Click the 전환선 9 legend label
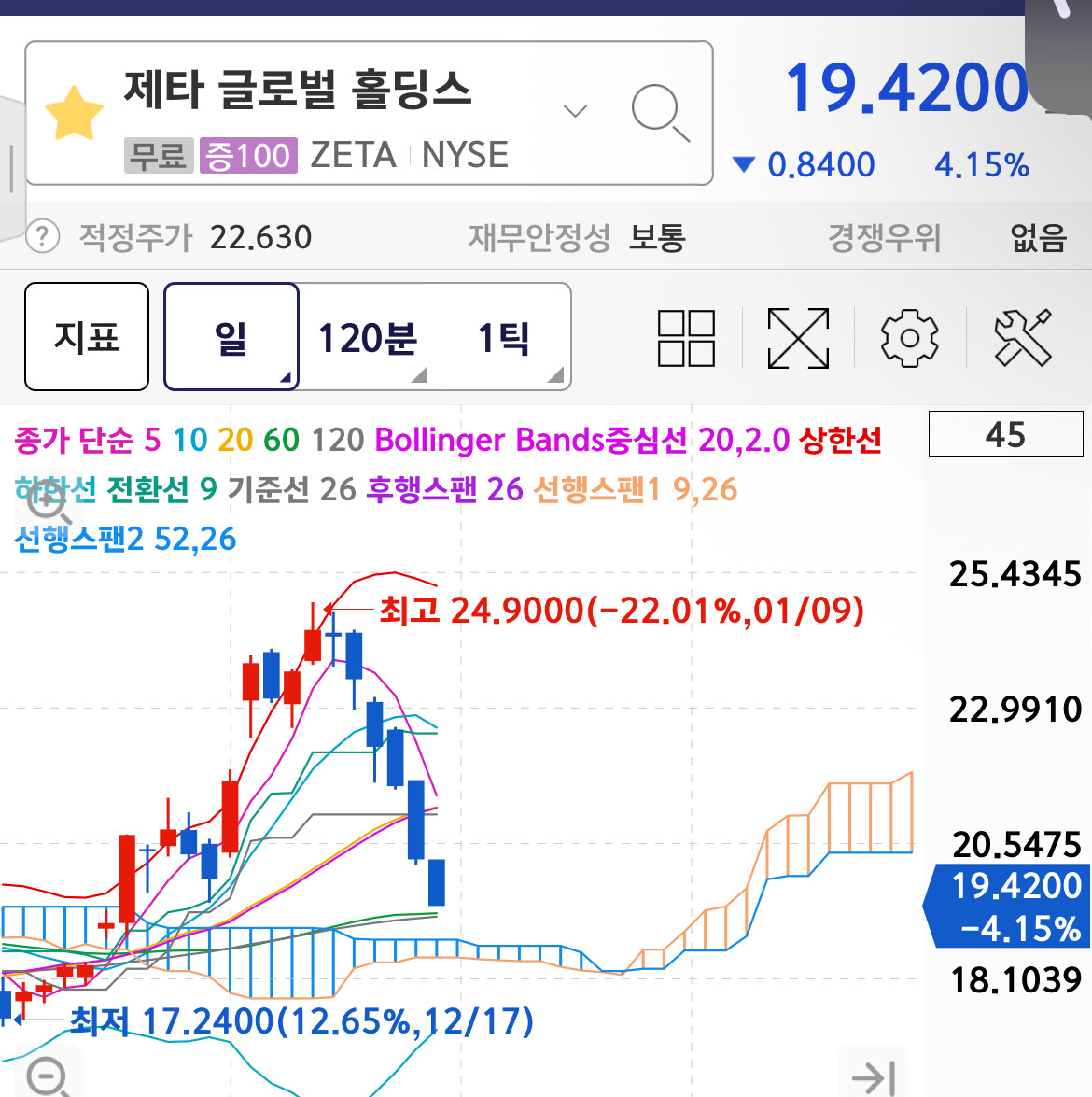The image size is (1092, 1097). (x=161, y=489)
